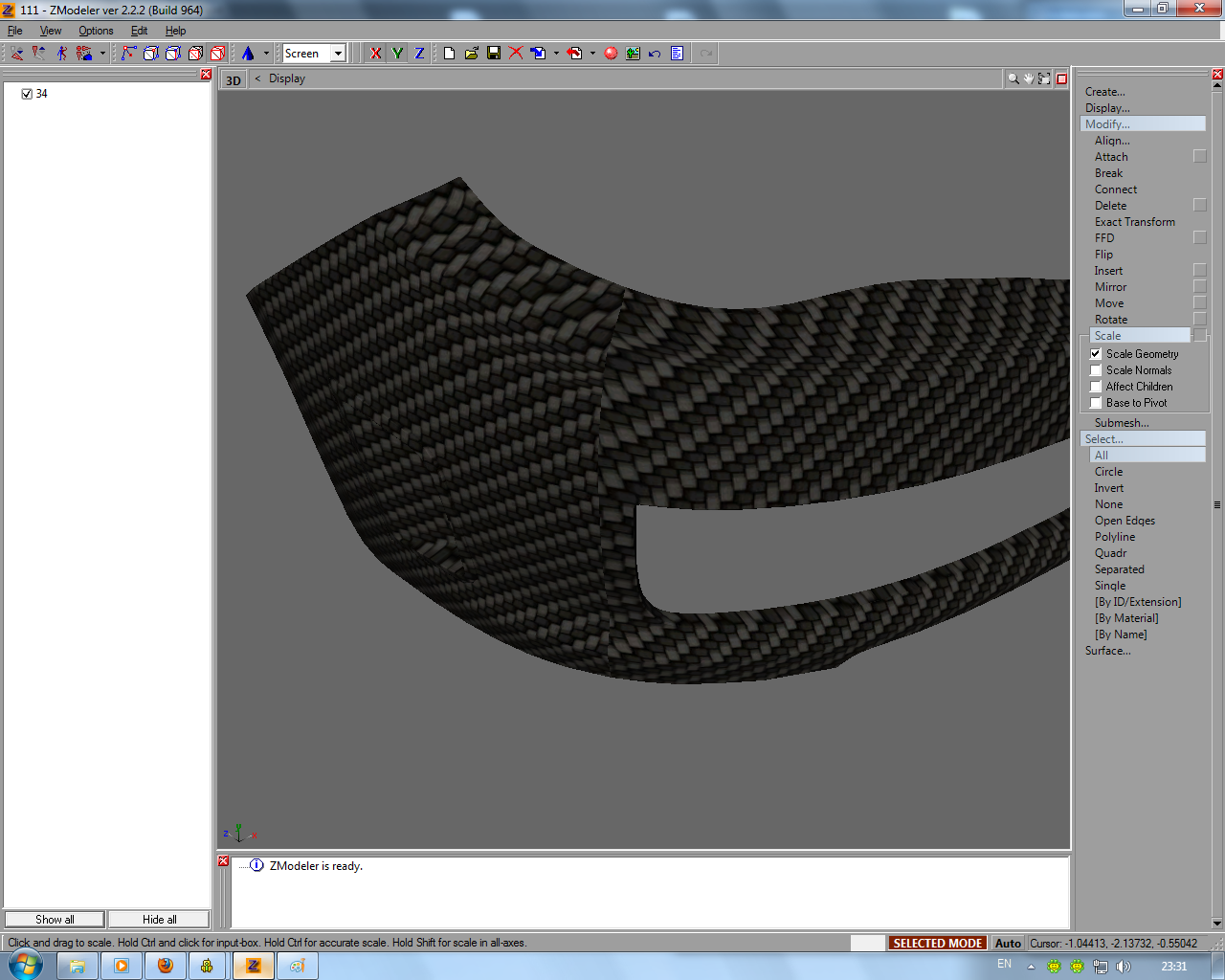Click the SELECTED MODE status indicator
Viewport: 1225px width, 980px height.
pos(937,943)
